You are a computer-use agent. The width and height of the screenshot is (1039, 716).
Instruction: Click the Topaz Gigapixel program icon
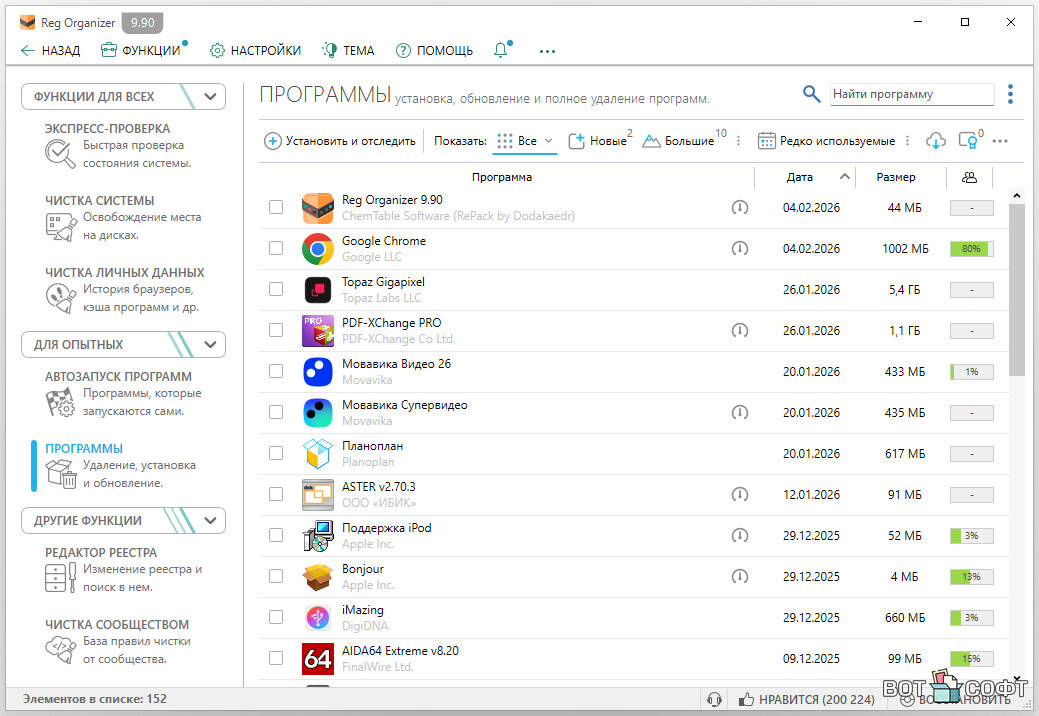click(x=318, y=290)
